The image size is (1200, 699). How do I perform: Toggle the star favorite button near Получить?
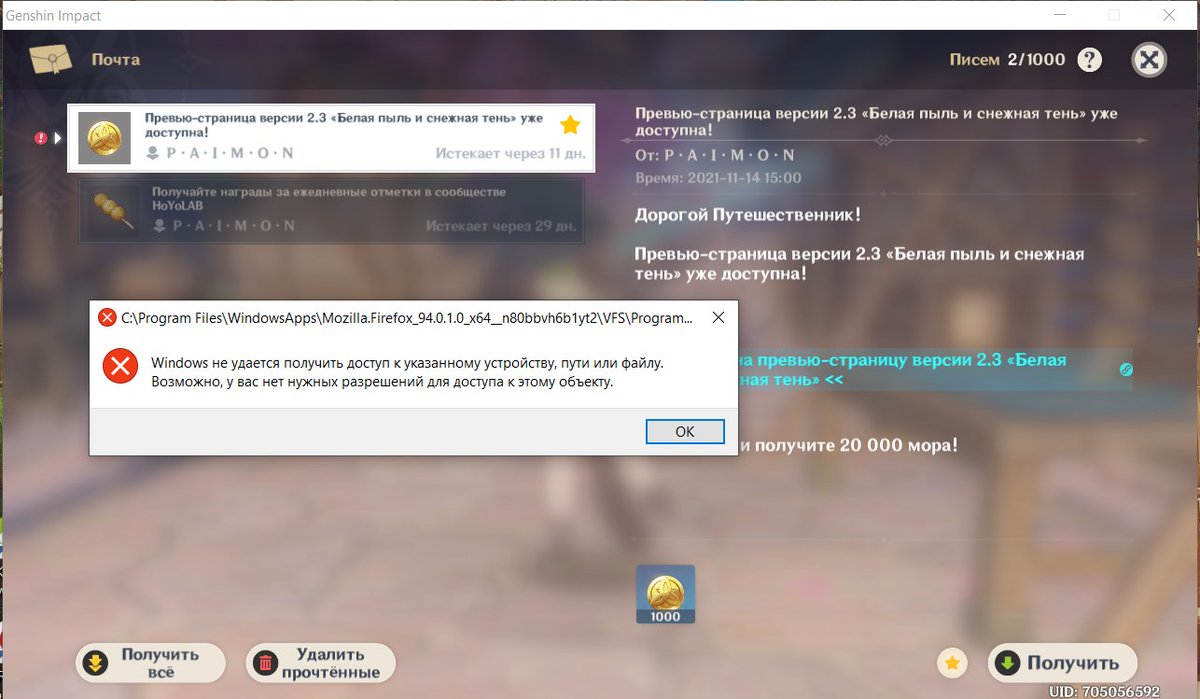click(x=953, y=663)
